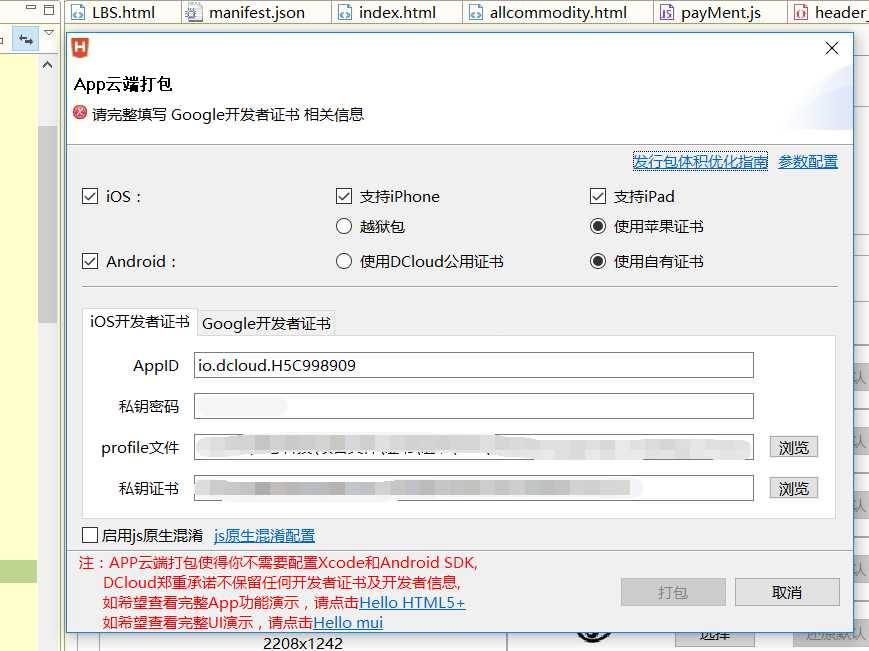Click LBS.html file icon in editor tabs
This screenshot has height=651, width=869.
click(78, 12)
